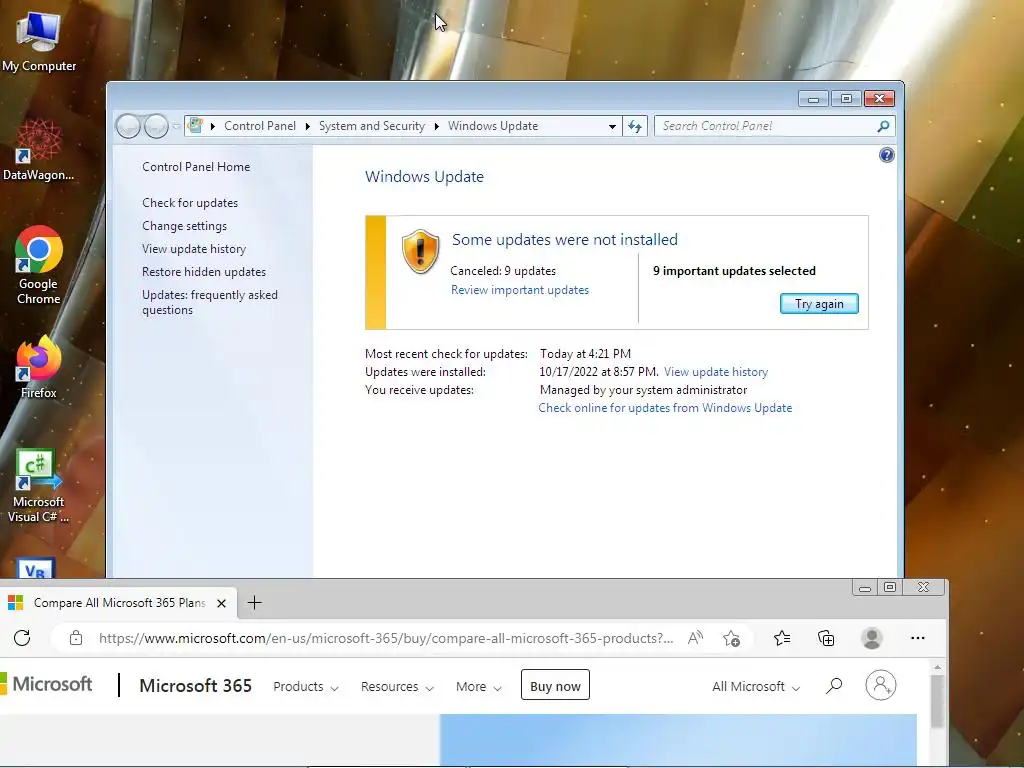The width and height of the screenshot is (1024, 768).
Task: Reload the page in Edge browser
Action: coord(22,638)
